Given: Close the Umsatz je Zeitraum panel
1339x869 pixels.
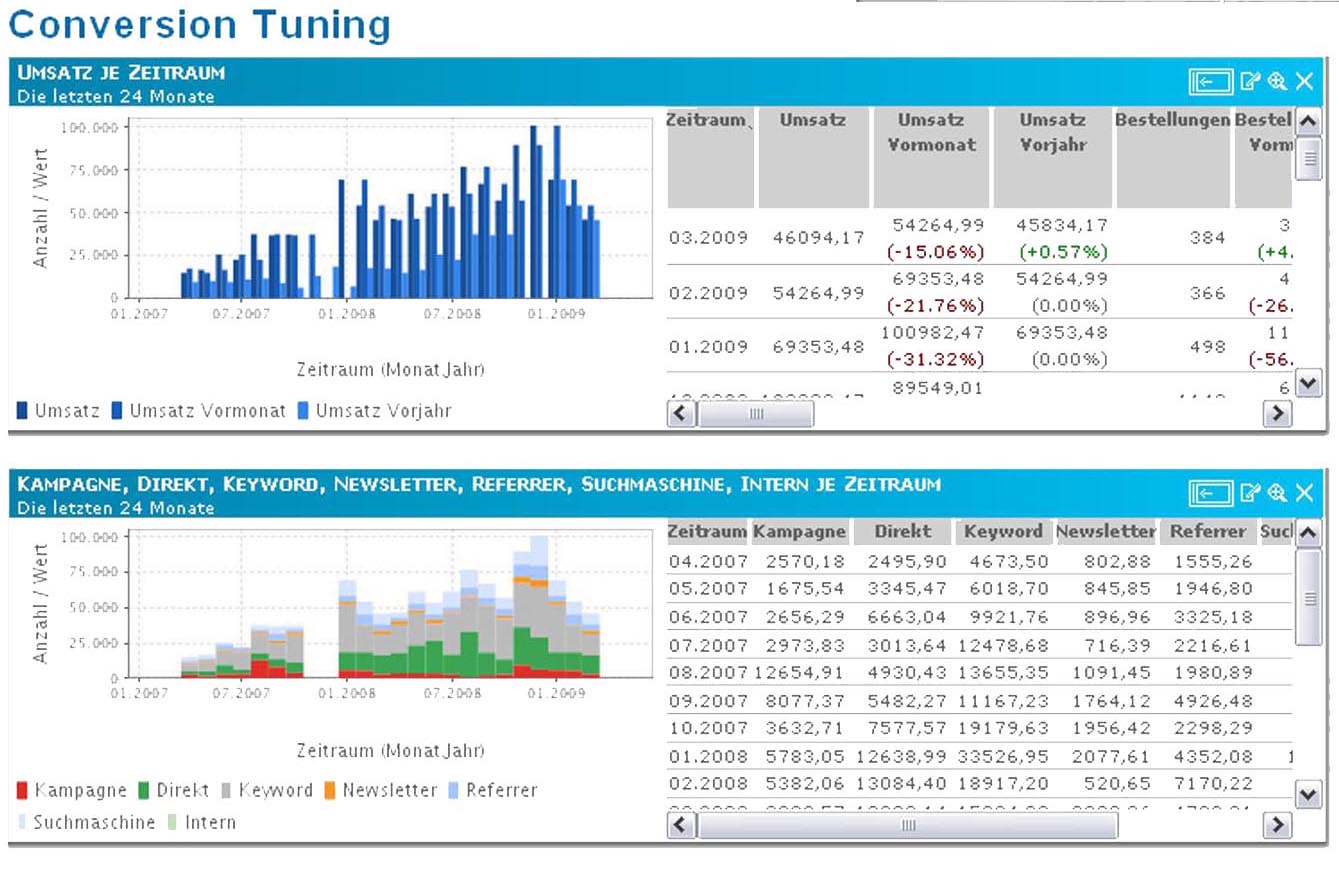Looking at the screenshot, I should tap(1304, 81).
